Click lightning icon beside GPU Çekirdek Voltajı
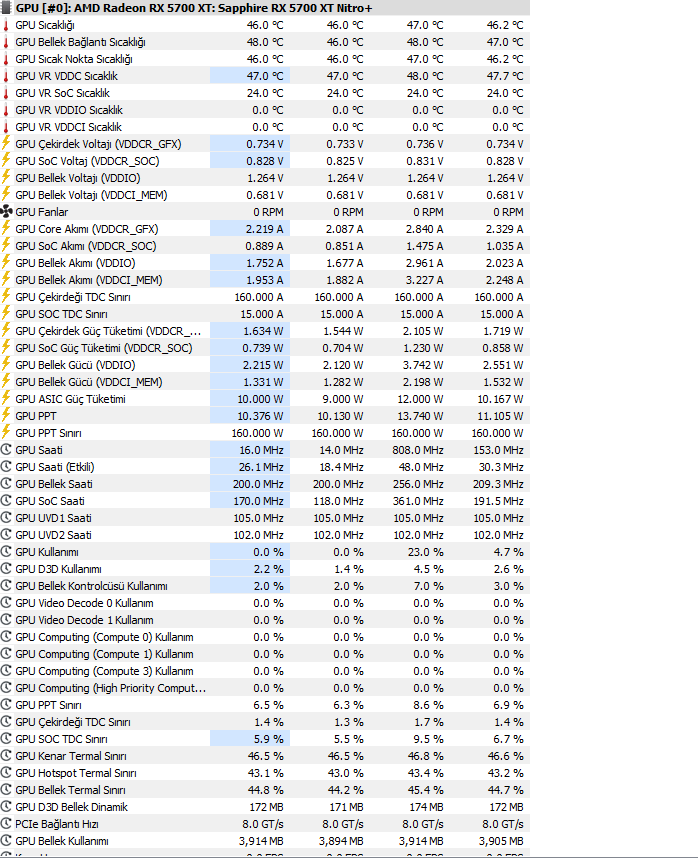698x858 pixels. click(6, 143)
